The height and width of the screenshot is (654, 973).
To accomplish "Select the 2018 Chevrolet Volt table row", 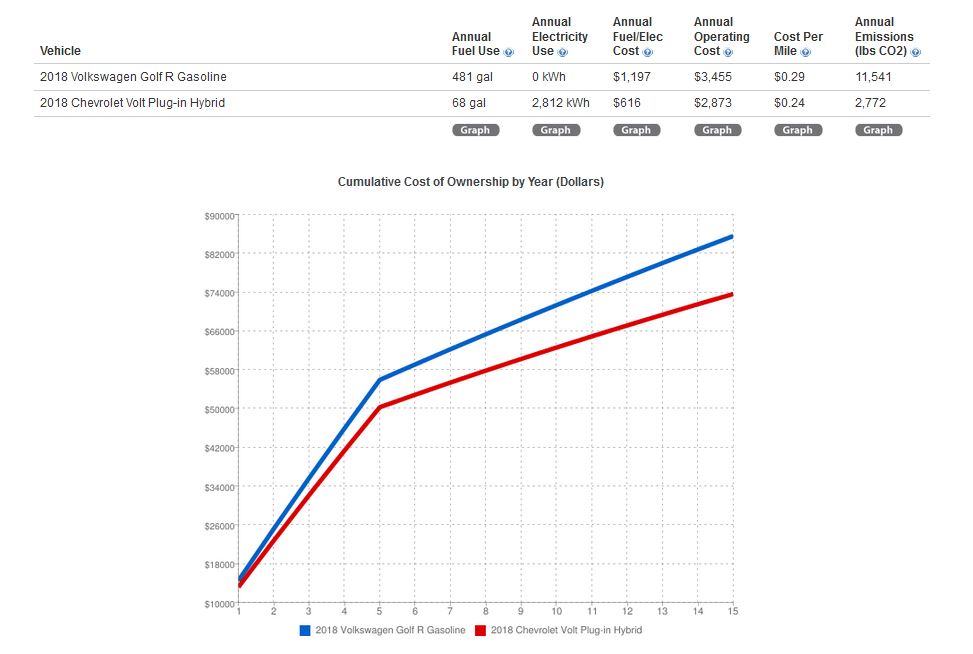I will [132, 103].
